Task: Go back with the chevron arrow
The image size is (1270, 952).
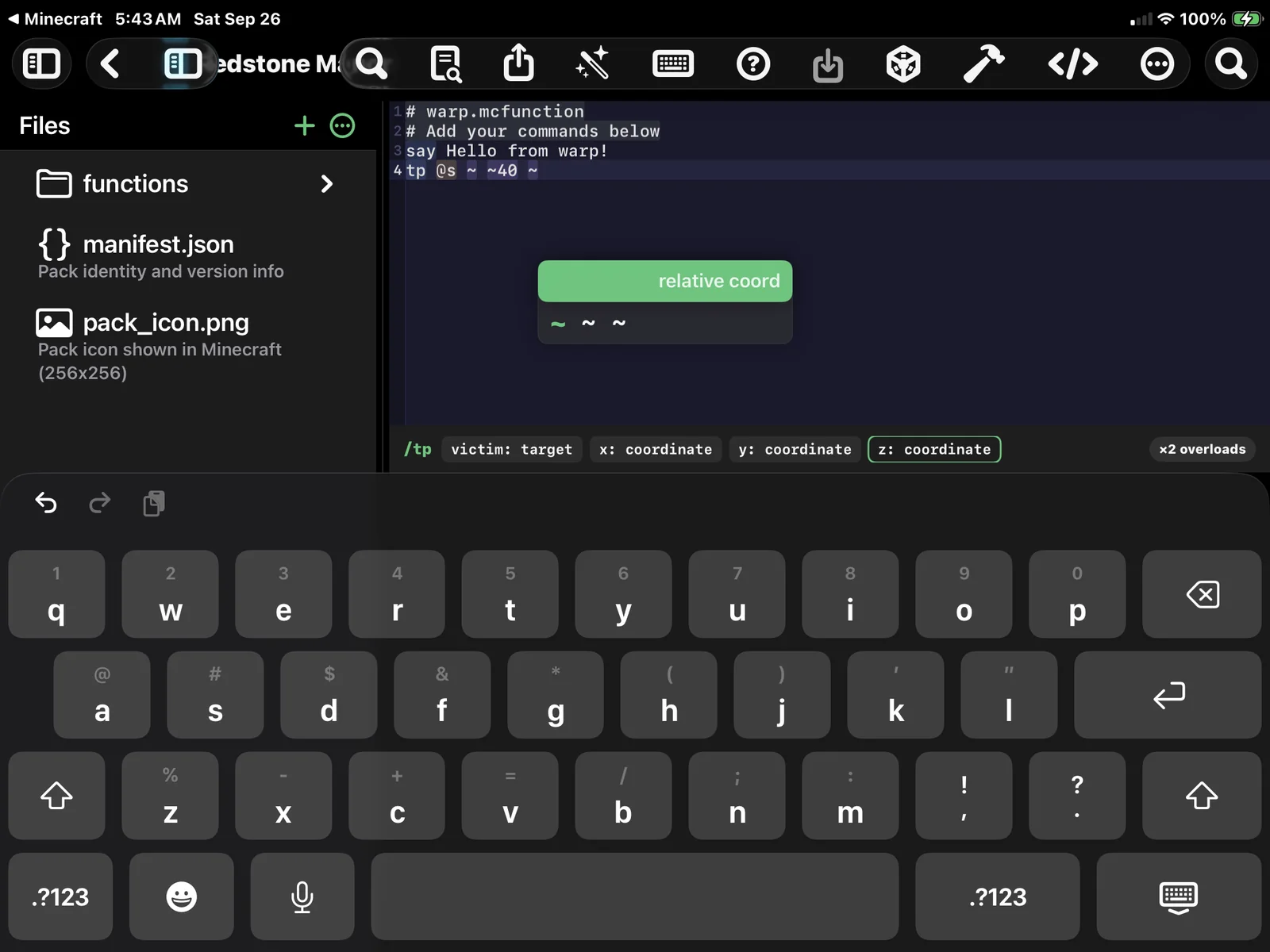Action: click(110, 63)
